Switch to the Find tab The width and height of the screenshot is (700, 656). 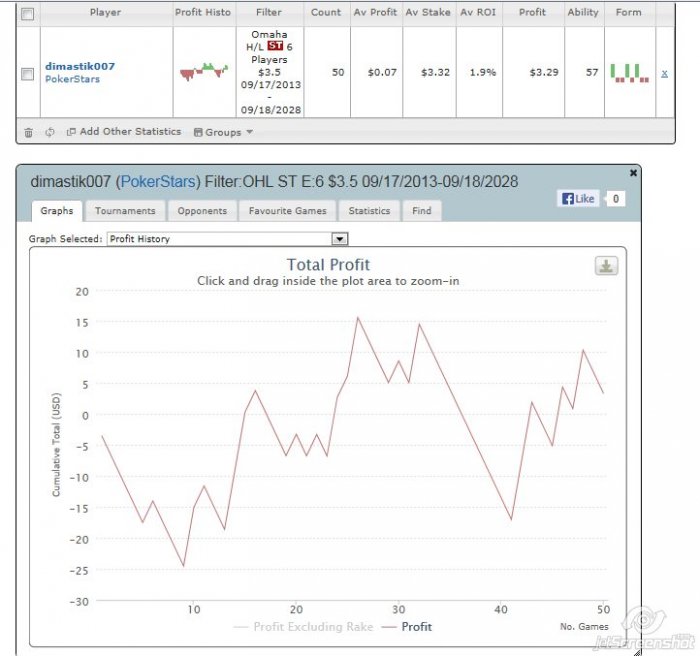422,211
